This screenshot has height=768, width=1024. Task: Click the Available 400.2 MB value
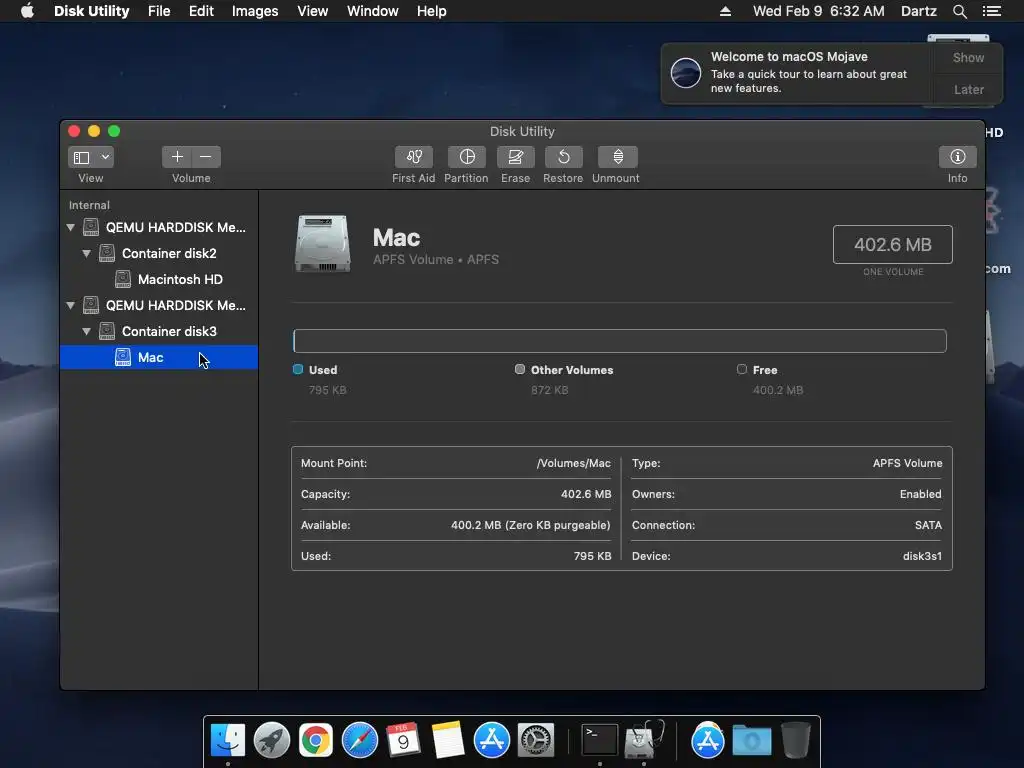tap(530, 525)
